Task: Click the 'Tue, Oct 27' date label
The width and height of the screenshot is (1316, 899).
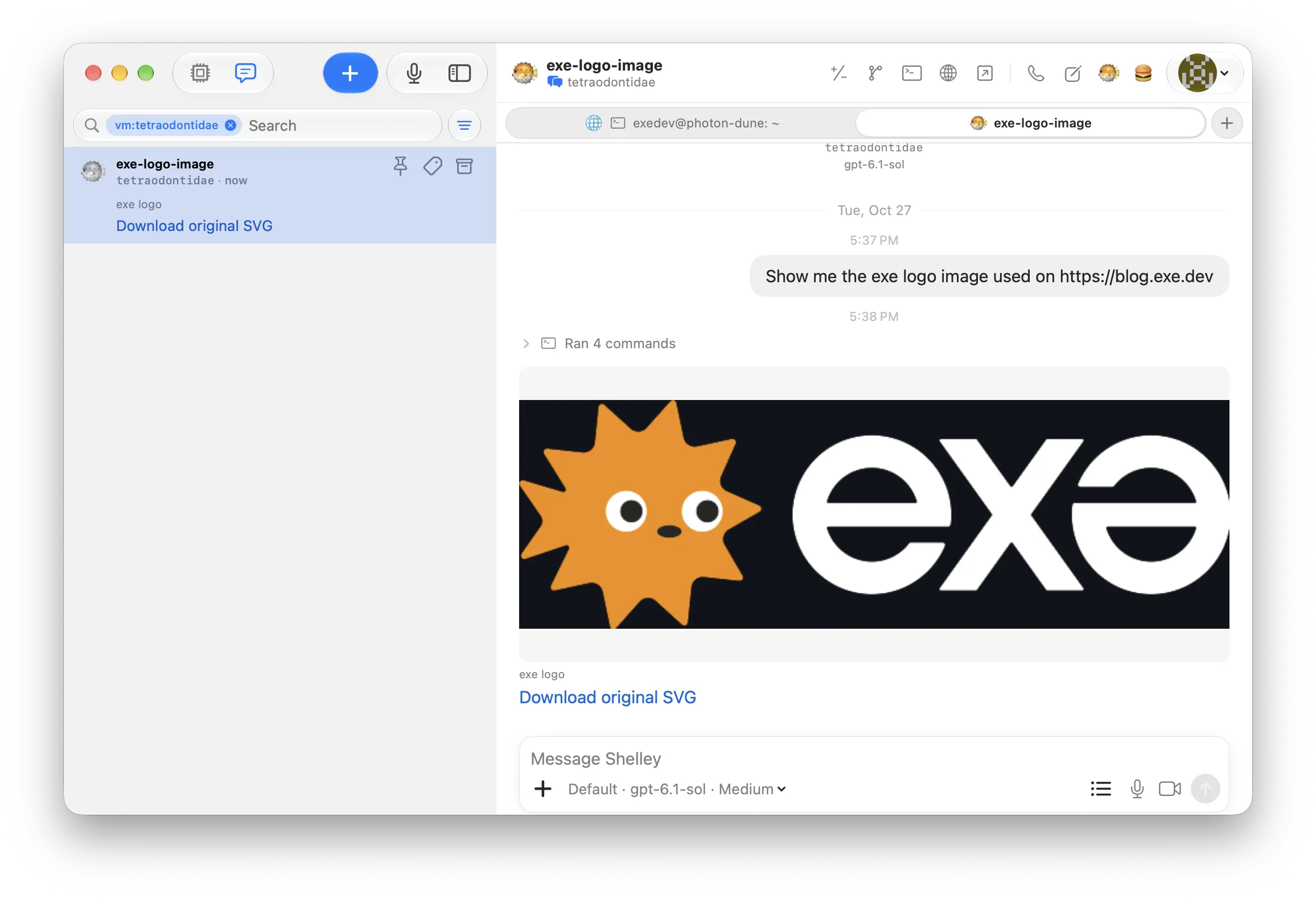Action: [874, 211]
